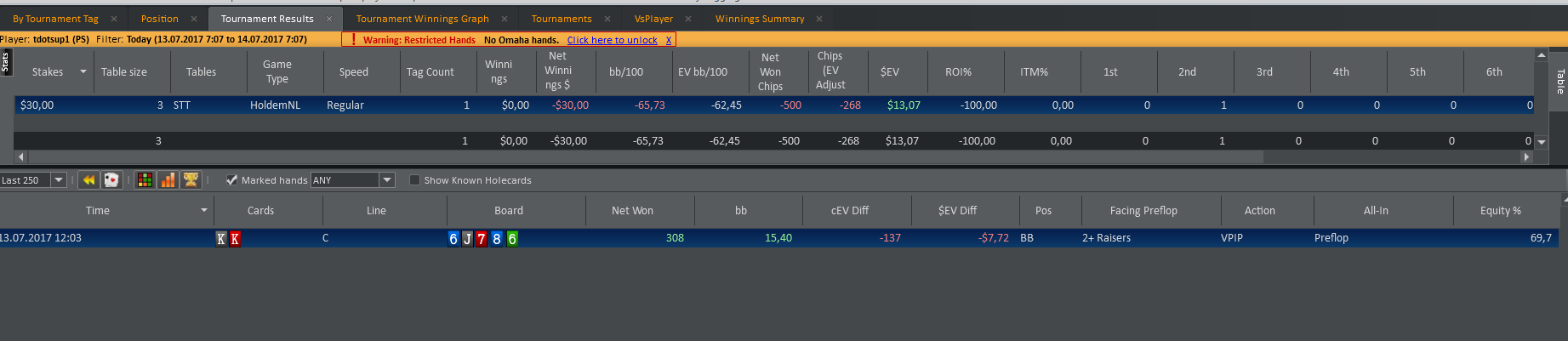The image size is (1568, 341).
Task: Click the 'Preflop' All-In cell
Action: (1331, 238)
